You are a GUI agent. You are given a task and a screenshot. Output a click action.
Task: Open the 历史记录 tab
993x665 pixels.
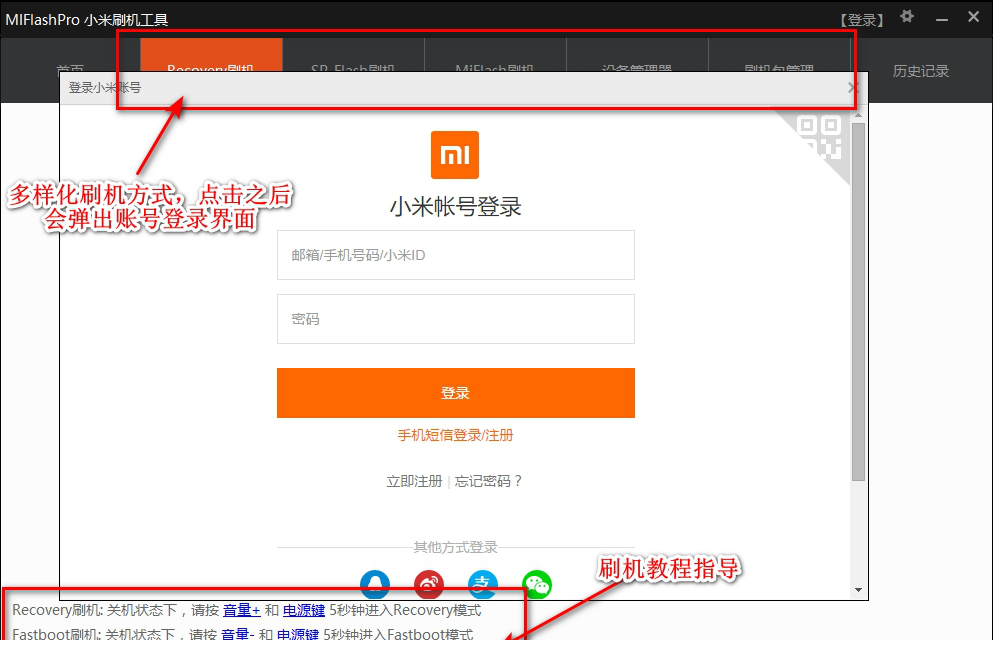coord(921,71)
